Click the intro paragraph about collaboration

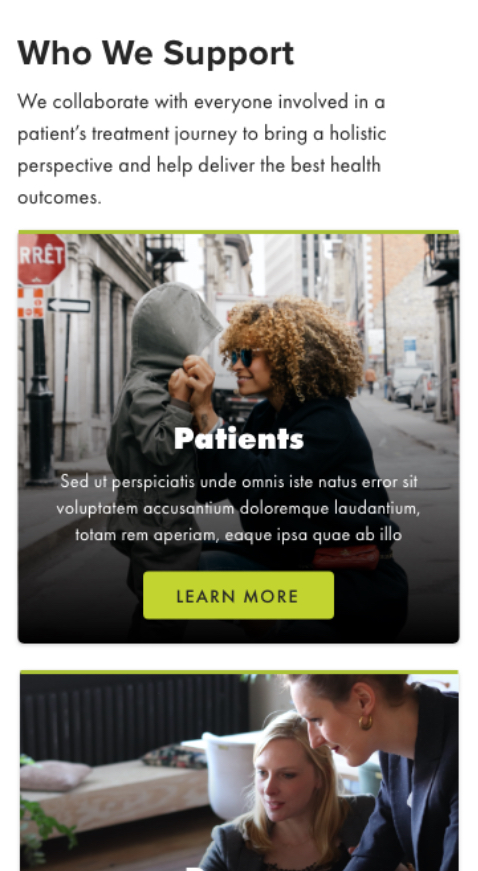click(202, 149)
